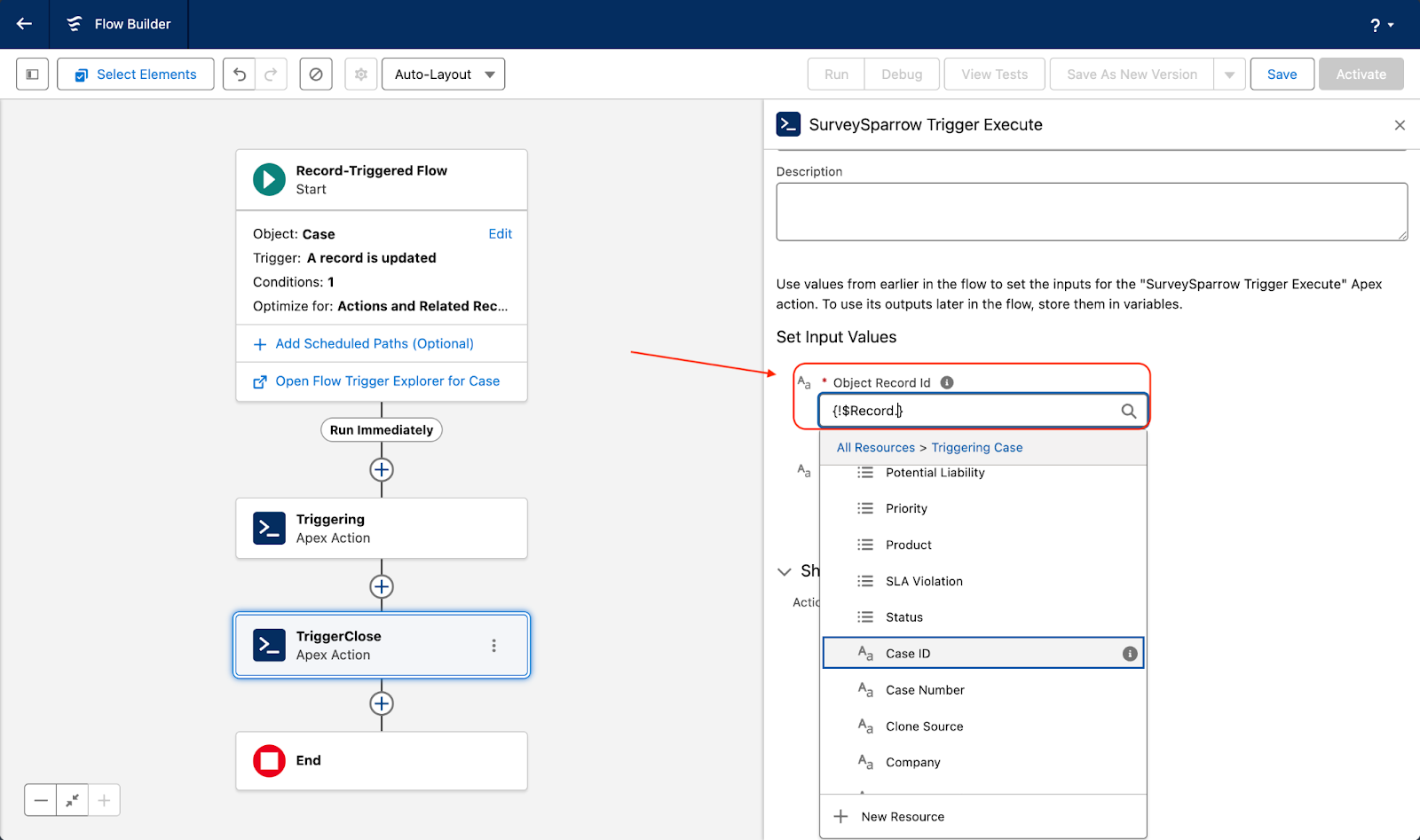Expand the Save As New Version arrow
The height and width of the screenshot is (840, 1420).
point(1229,75)
